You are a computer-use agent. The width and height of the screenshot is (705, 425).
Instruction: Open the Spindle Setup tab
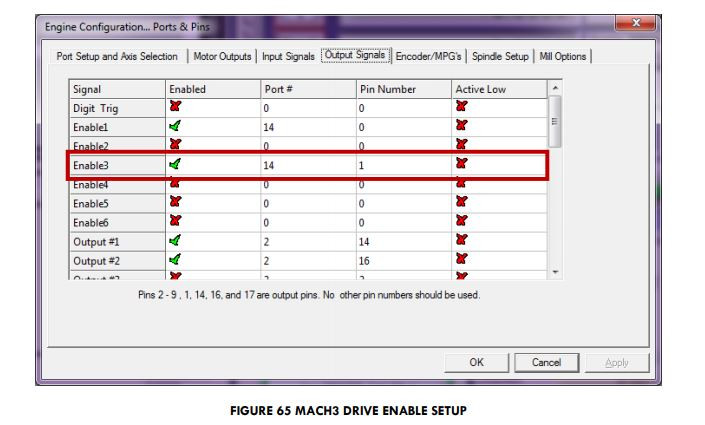(x=500, y=56)
